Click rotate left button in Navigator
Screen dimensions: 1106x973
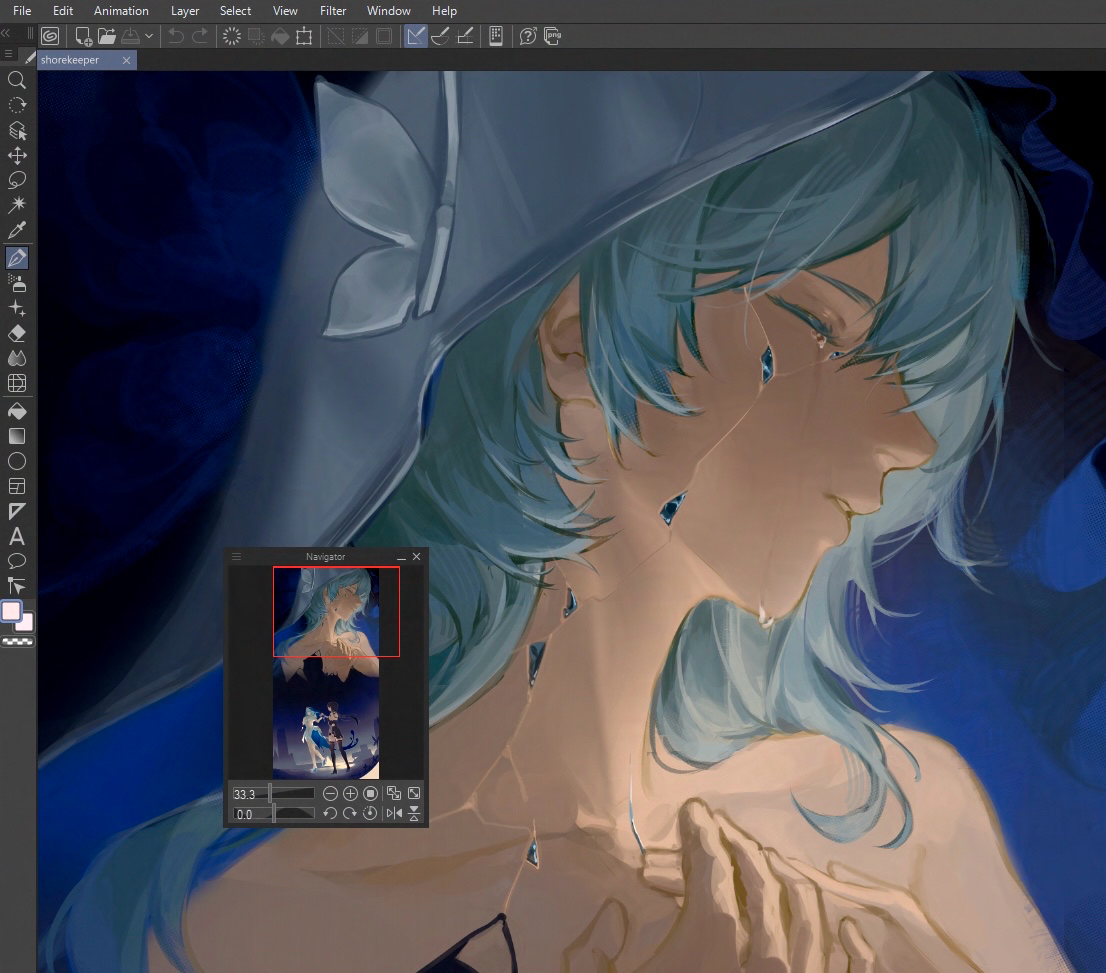(330, 813)
